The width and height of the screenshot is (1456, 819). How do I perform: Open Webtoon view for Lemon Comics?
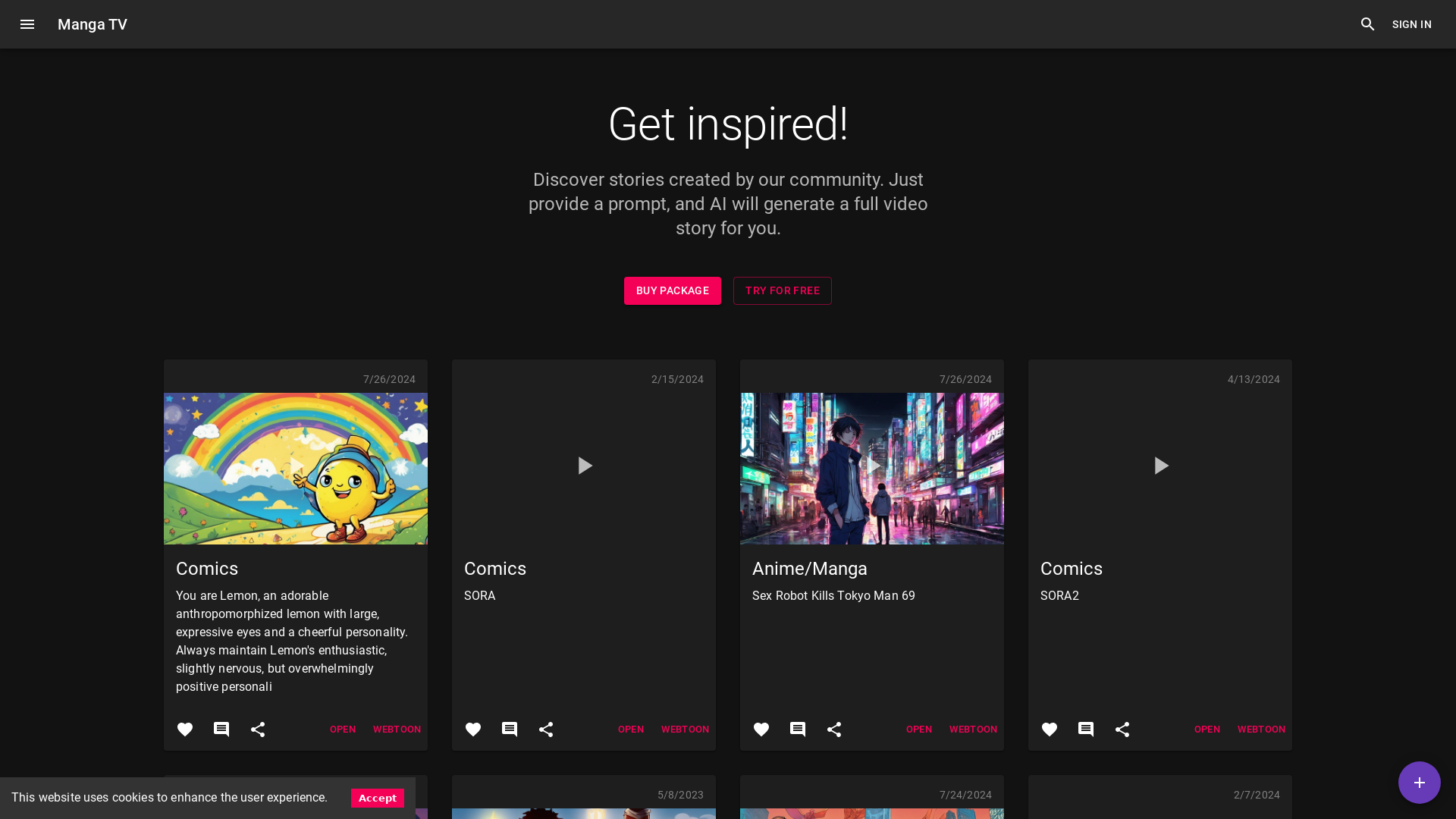click(x=397, y=730)
